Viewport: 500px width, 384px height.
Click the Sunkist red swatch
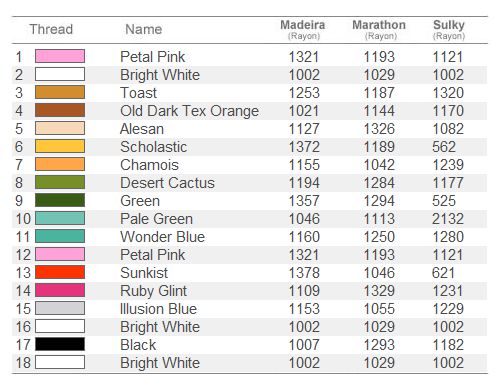(x=60, y=272)
